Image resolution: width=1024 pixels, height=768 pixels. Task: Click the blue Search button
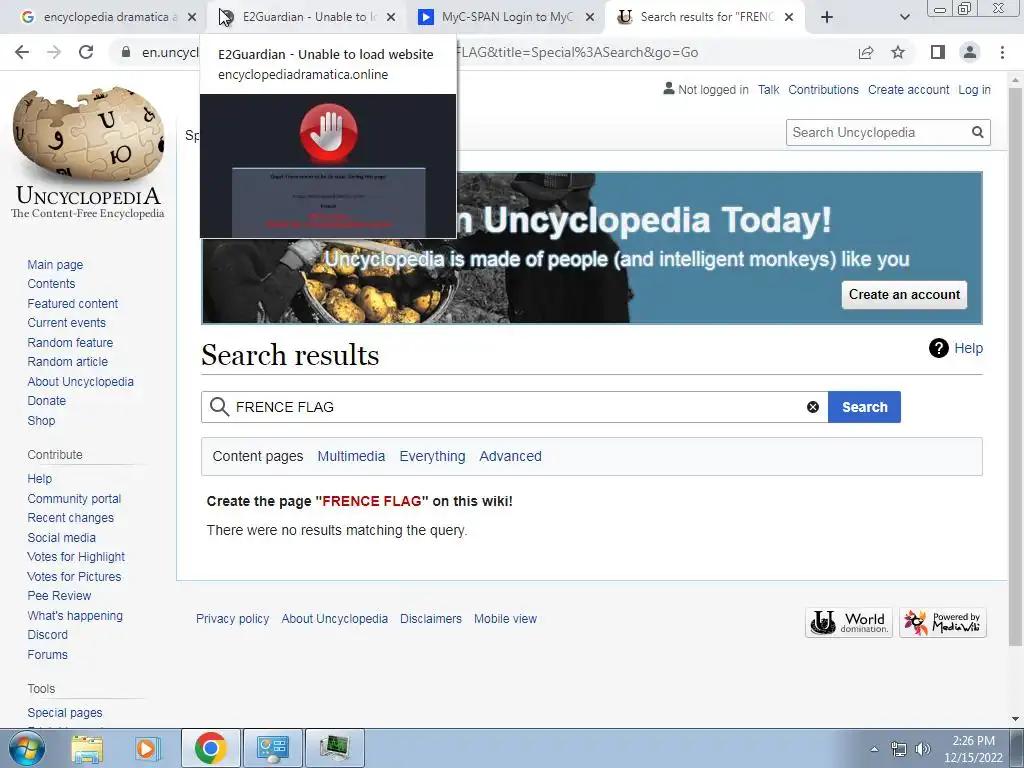click(x=864, y=407)
